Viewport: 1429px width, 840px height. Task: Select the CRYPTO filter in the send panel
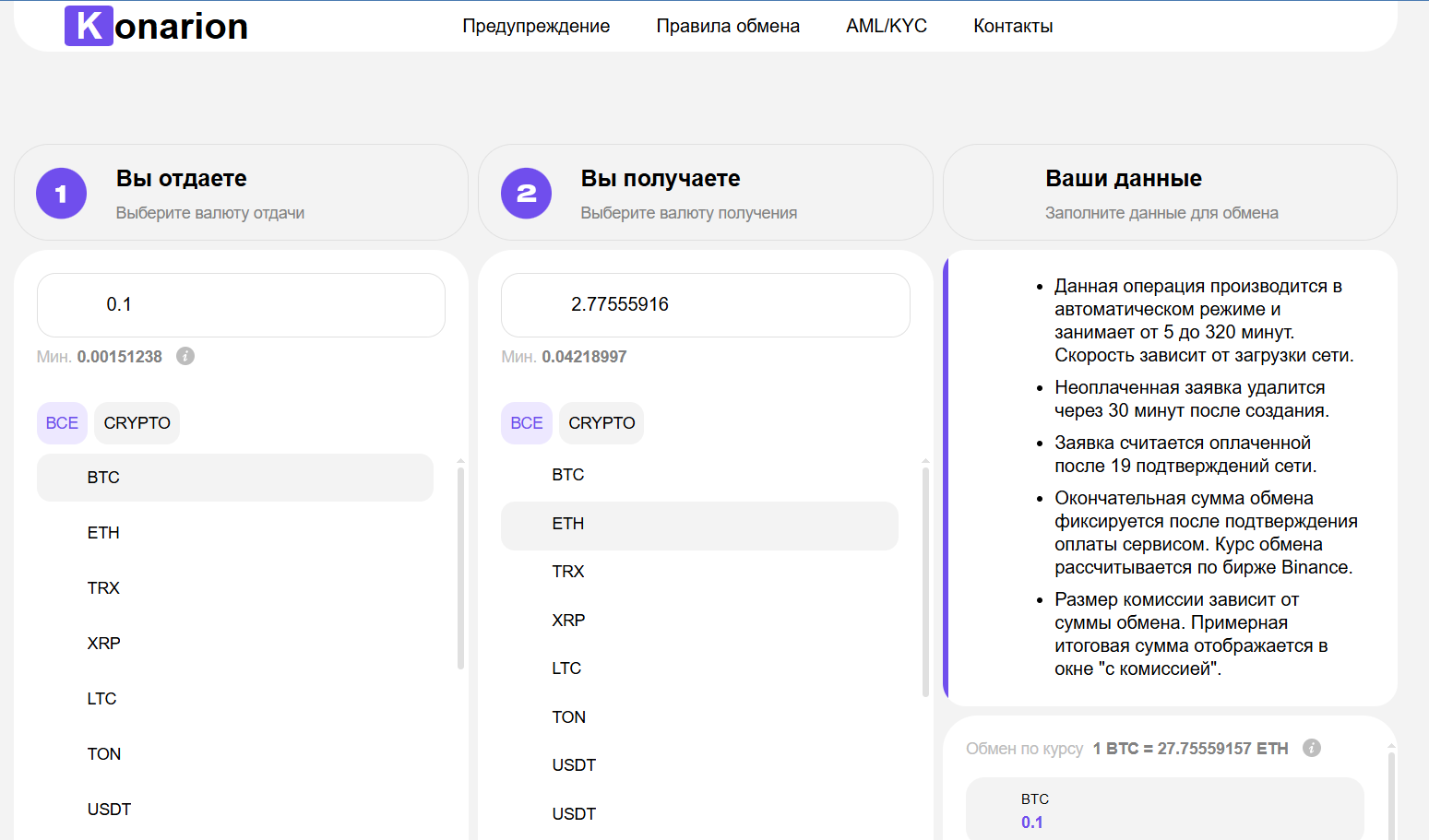137,422
